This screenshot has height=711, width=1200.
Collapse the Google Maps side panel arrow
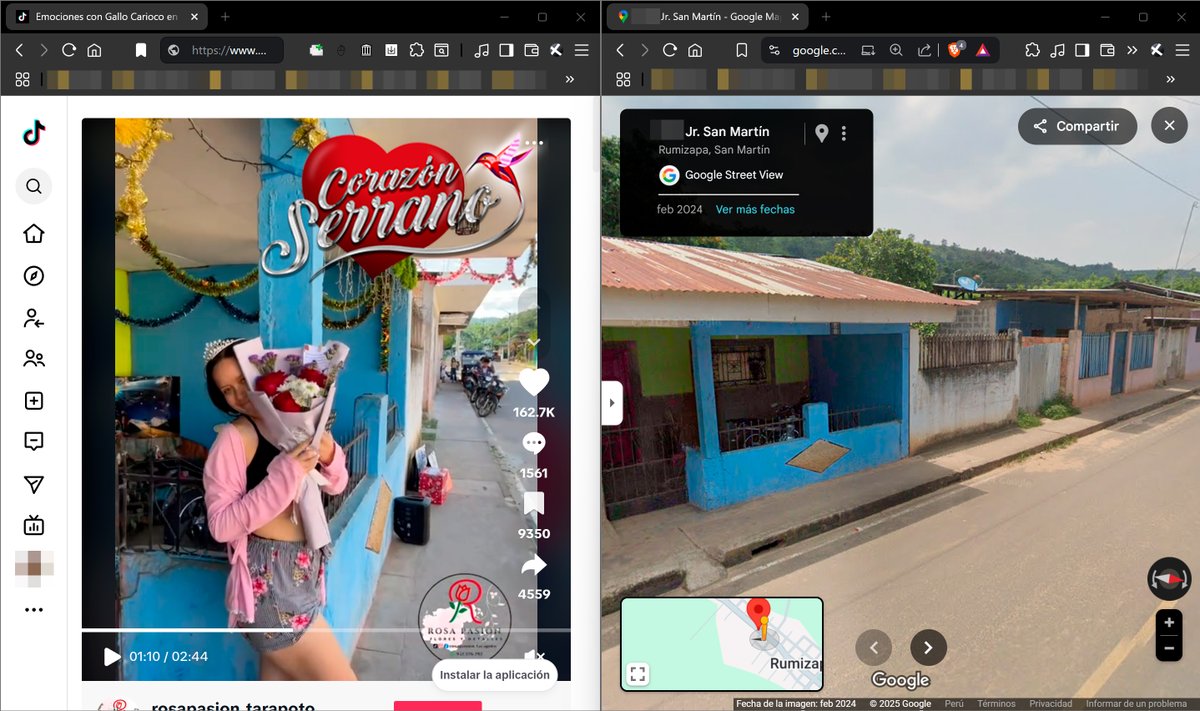(x=612, y=403)
